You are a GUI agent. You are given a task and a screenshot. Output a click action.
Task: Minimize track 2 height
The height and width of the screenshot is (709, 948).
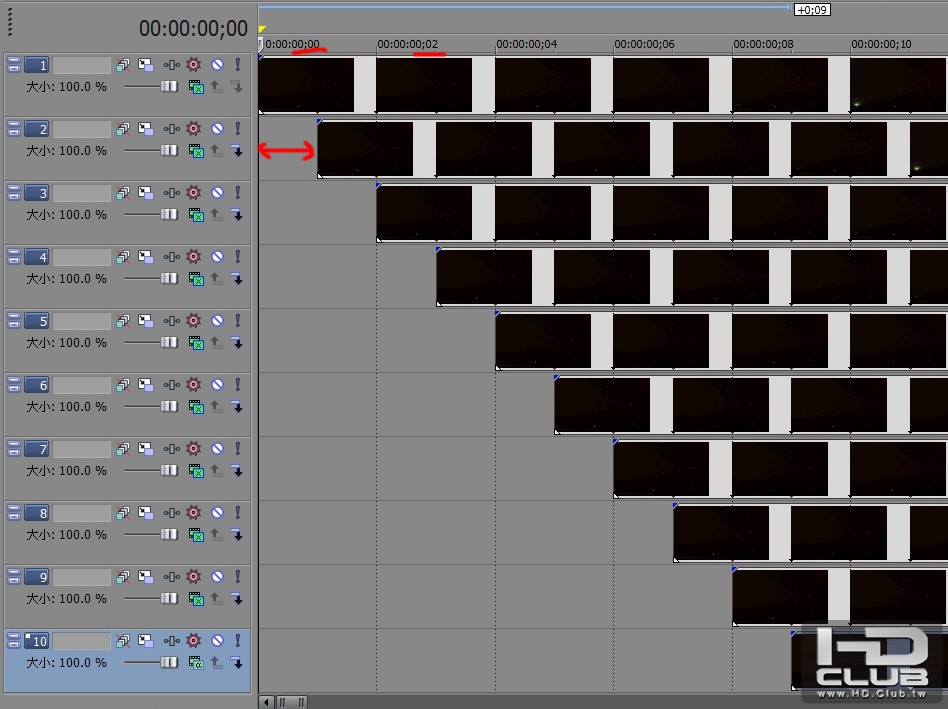(x=14, y=125)
